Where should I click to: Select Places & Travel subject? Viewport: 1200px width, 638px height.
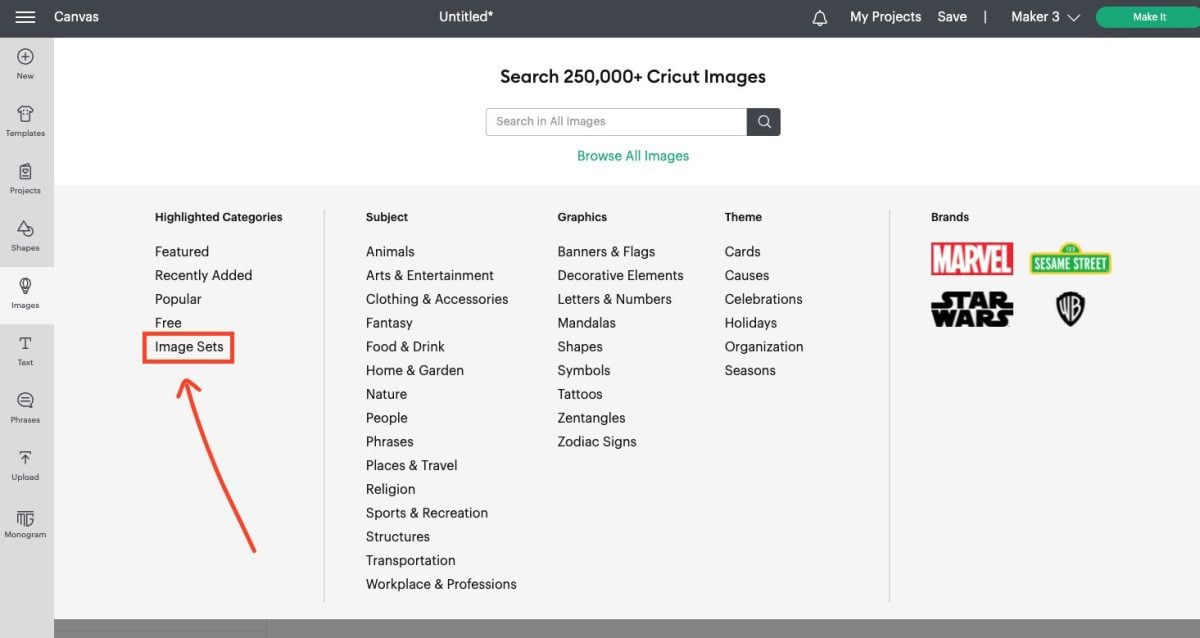coord(412,466)
